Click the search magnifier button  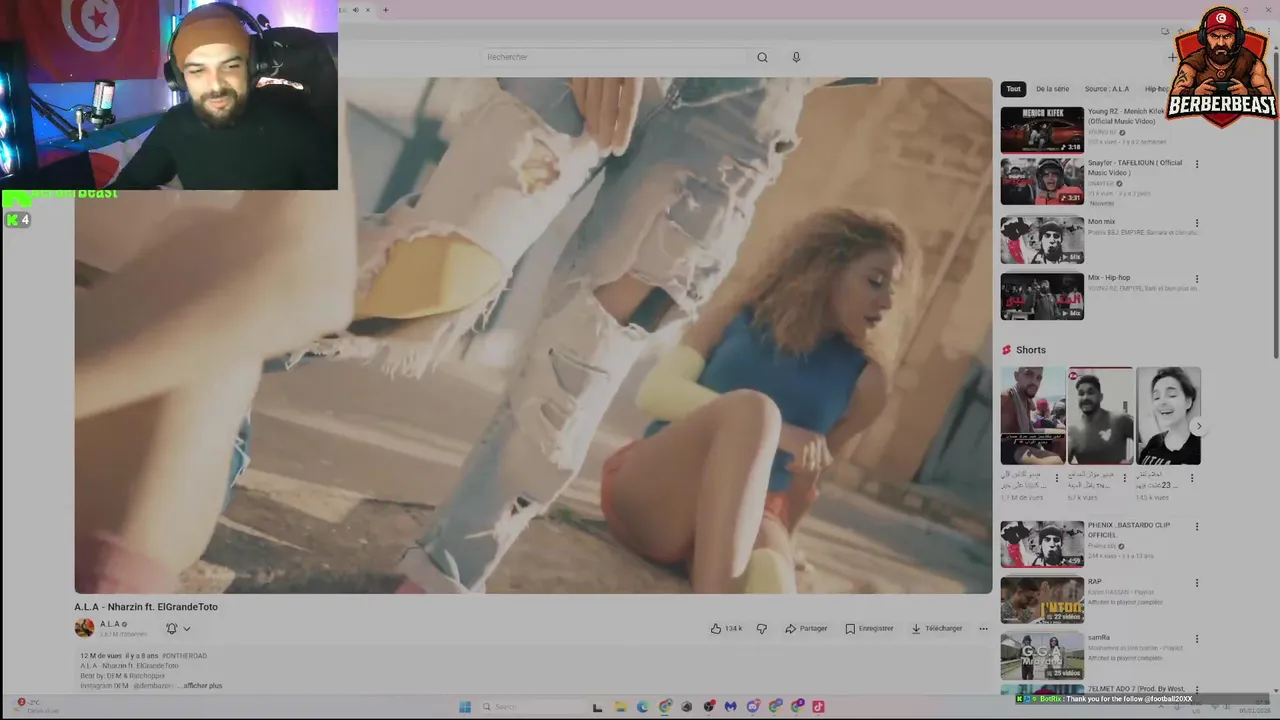[762, 57]
